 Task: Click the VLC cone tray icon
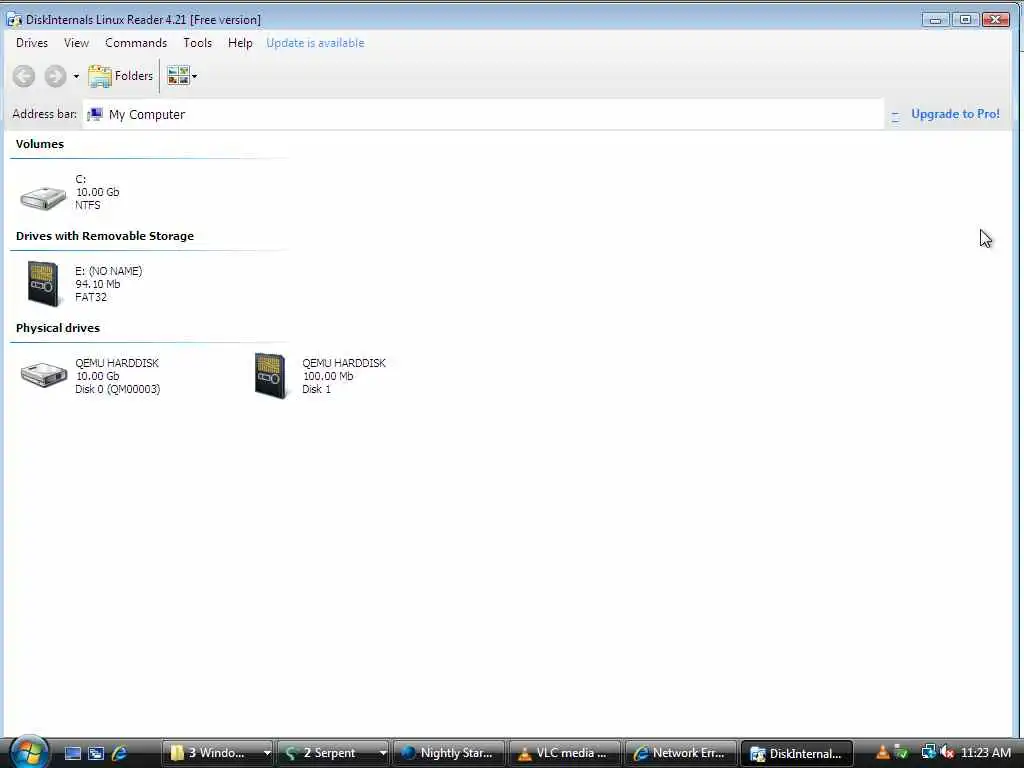click(882, 752)
